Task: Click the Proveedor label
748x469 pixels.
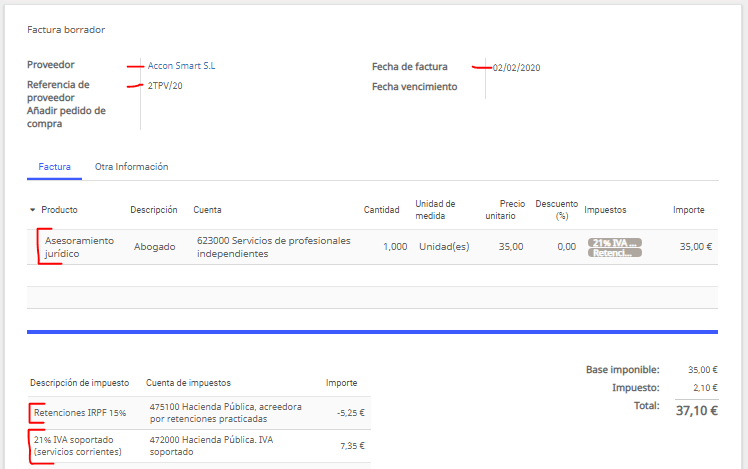Action: point(51,65)
